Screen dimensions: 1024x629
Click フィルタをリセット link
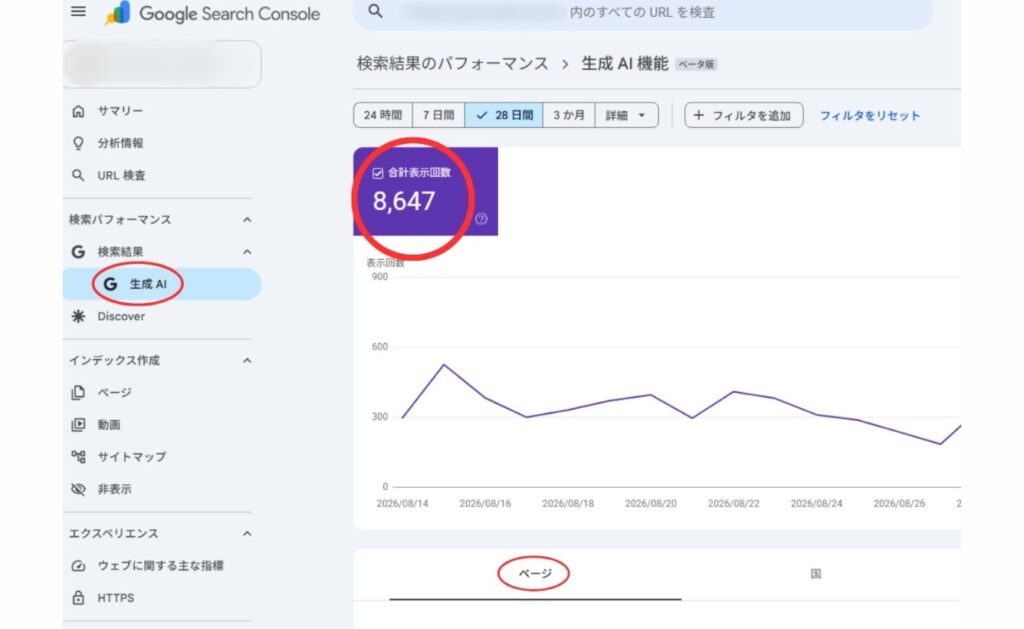(x=870, y=116)
